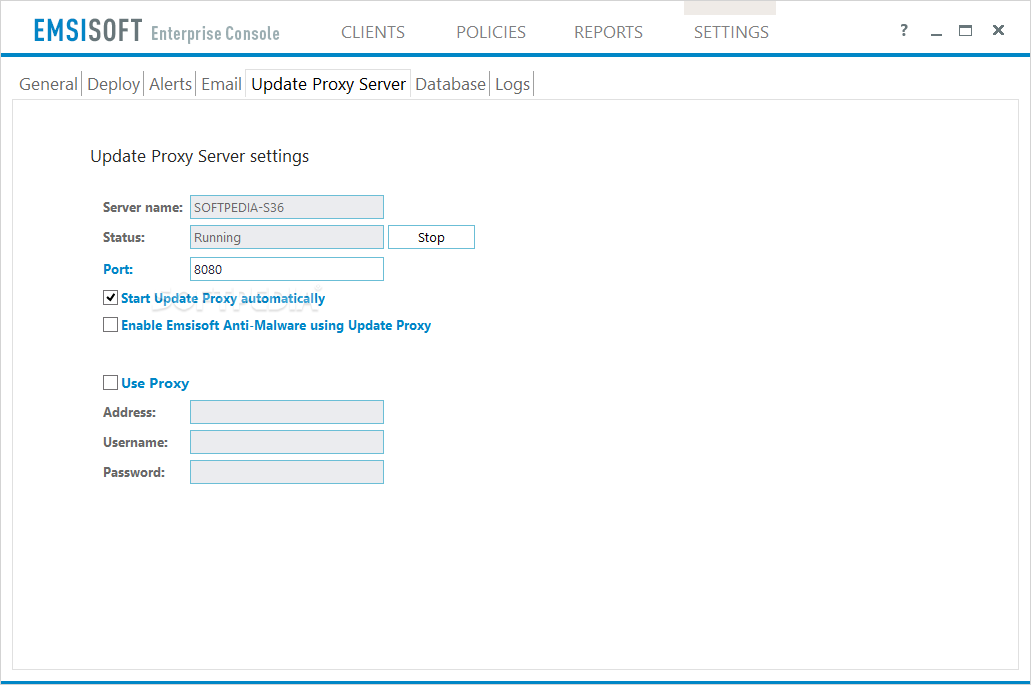
Task: Select the Update Proxy Server tab
Action: (328, 84)
